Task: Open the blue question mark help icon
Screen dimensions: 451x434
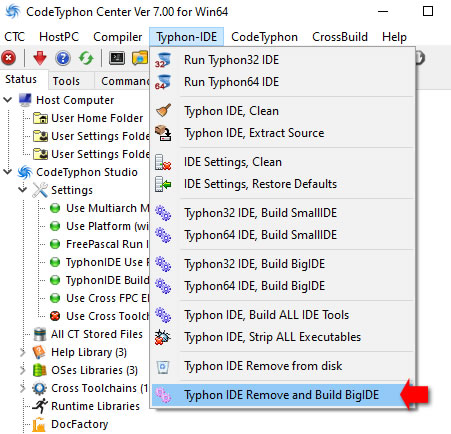Action: [x=63, y=58]
